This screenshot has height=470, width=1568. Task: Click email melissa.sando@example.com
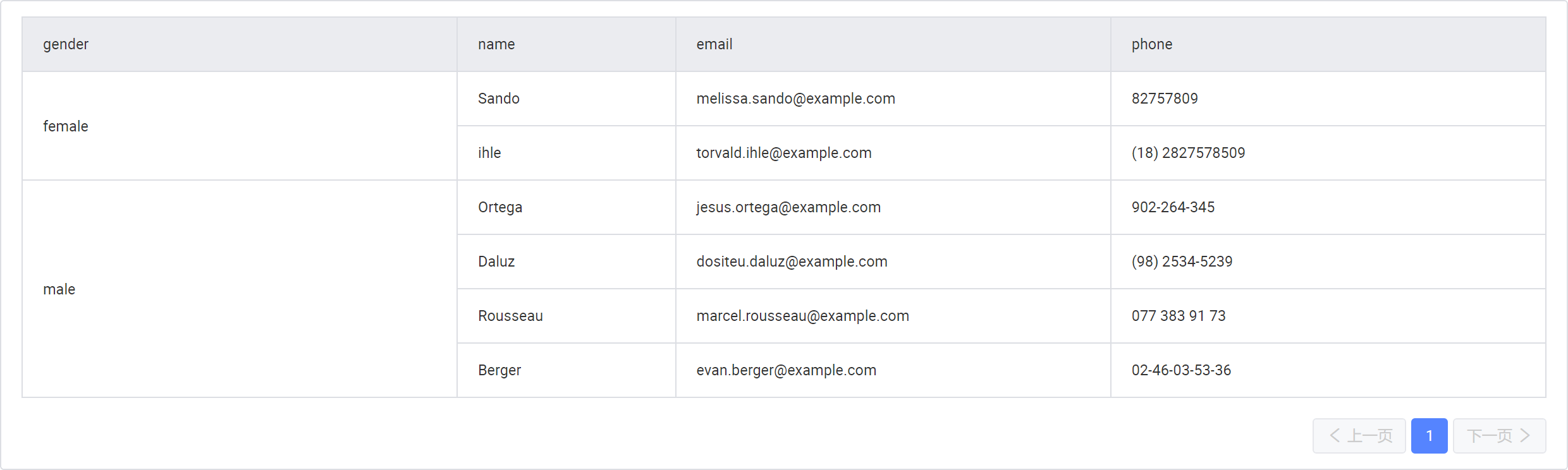795,99
